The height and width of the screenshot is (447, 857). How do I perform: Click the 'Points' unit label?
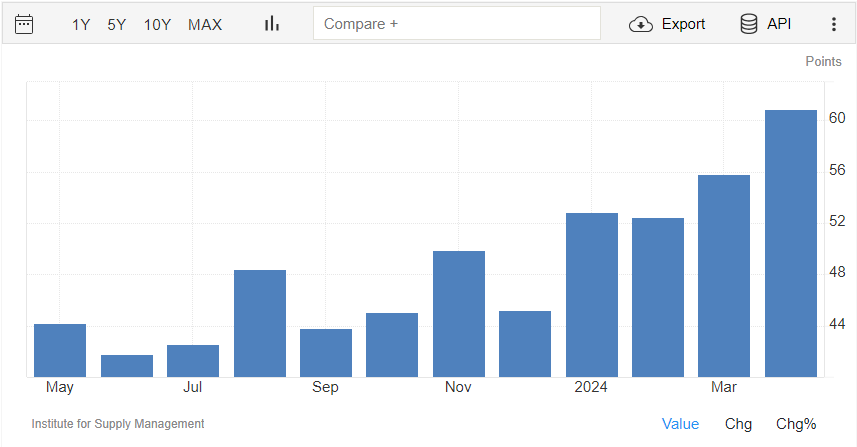coord(823,61)
